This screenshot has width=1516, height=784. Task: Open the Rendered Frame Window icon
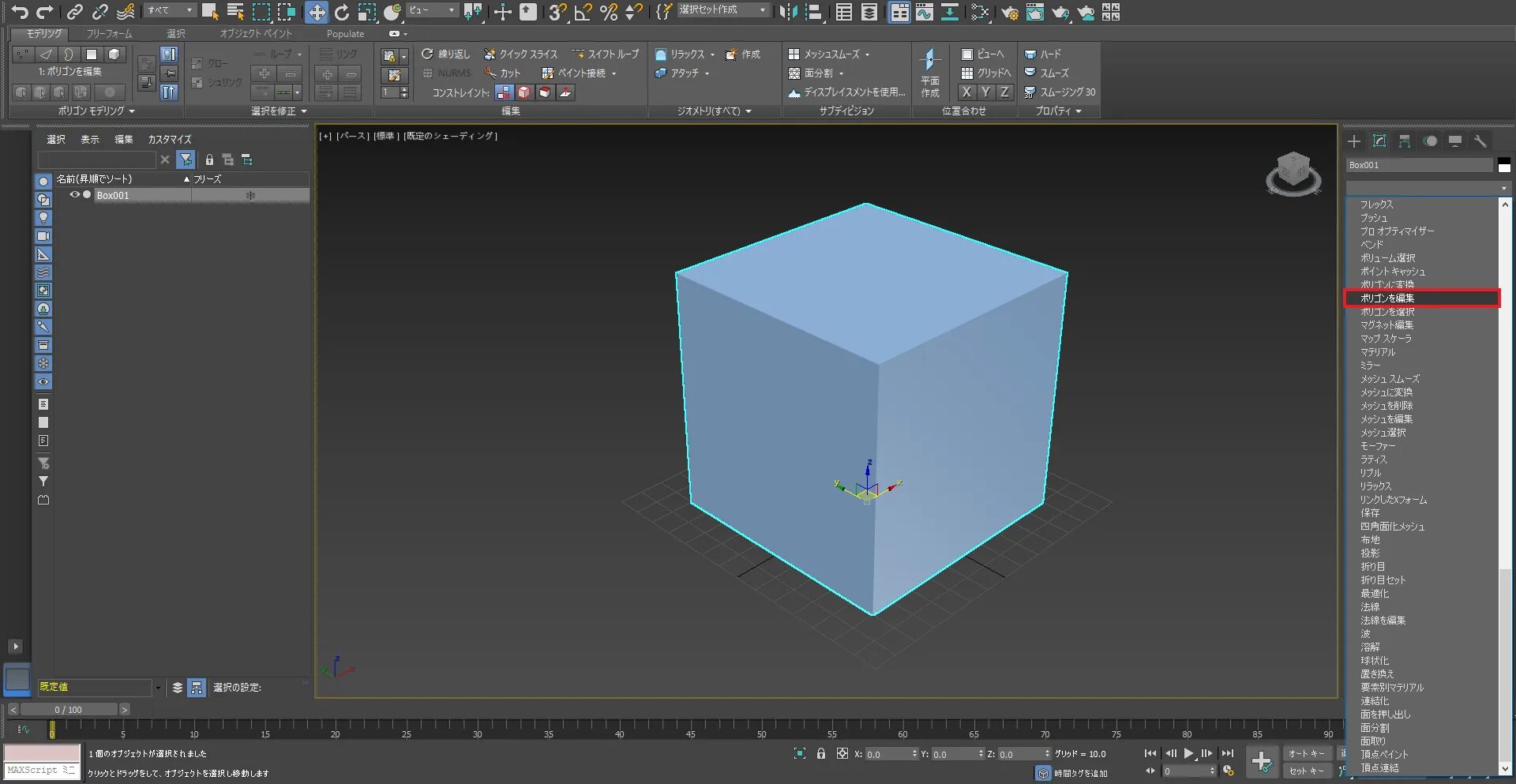(1034, 12)
